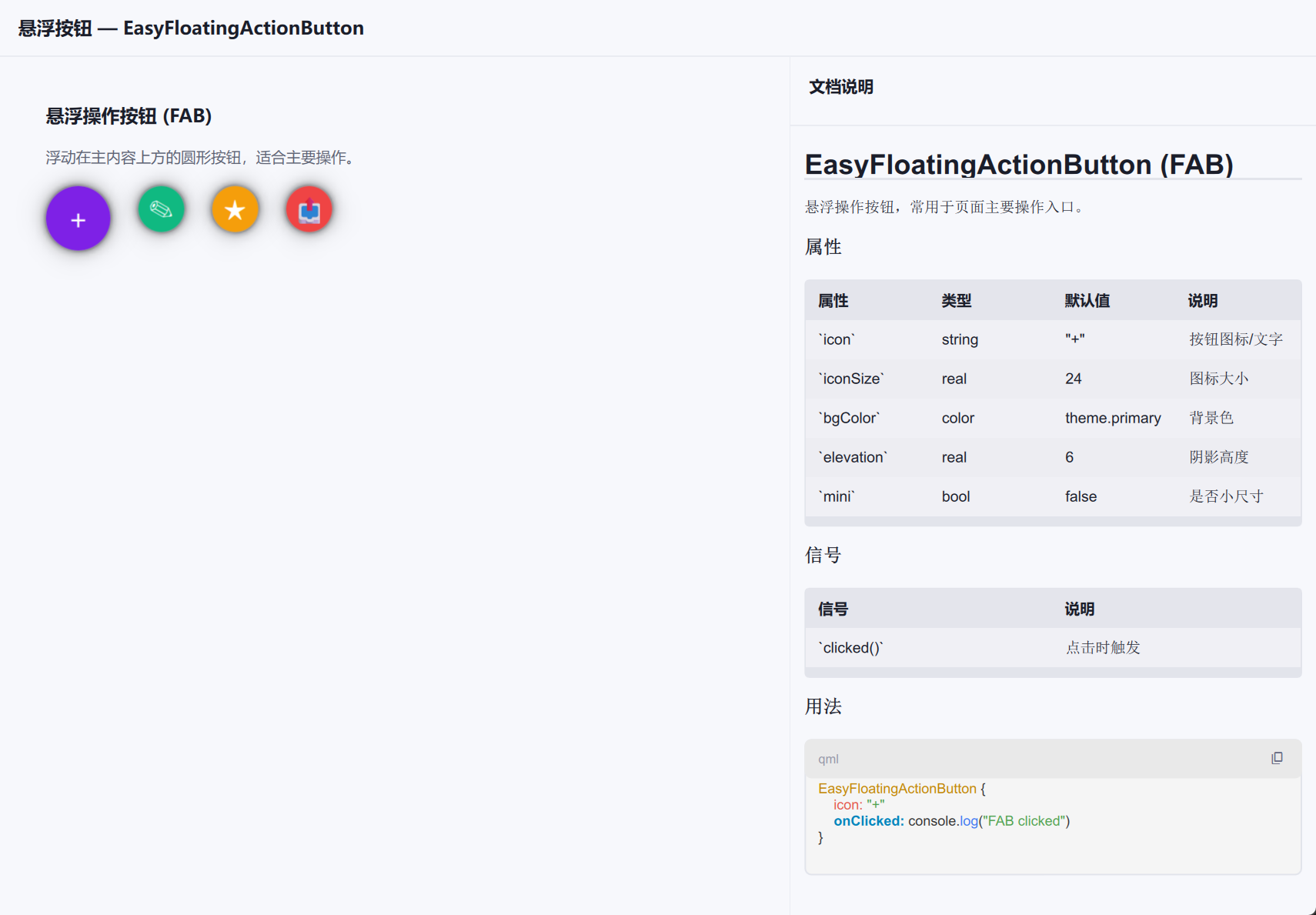Click the EasyFloatingActionButton (FAB) heading
Viewport: 1316px width, 915px height.
[x=1019, y=165]
